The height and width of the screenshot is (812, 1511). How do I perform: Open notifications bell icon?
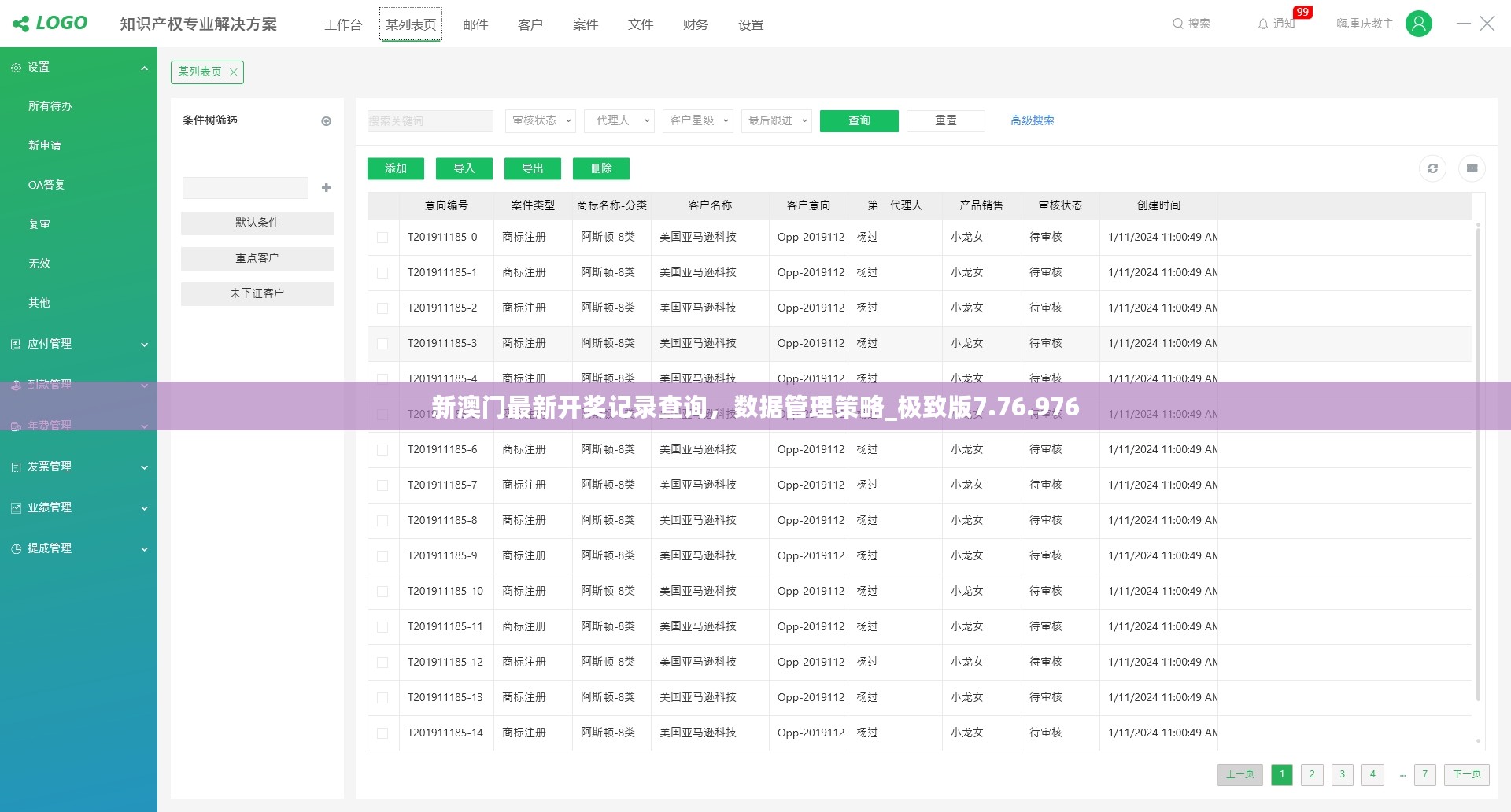click(x=1263, y=24)
